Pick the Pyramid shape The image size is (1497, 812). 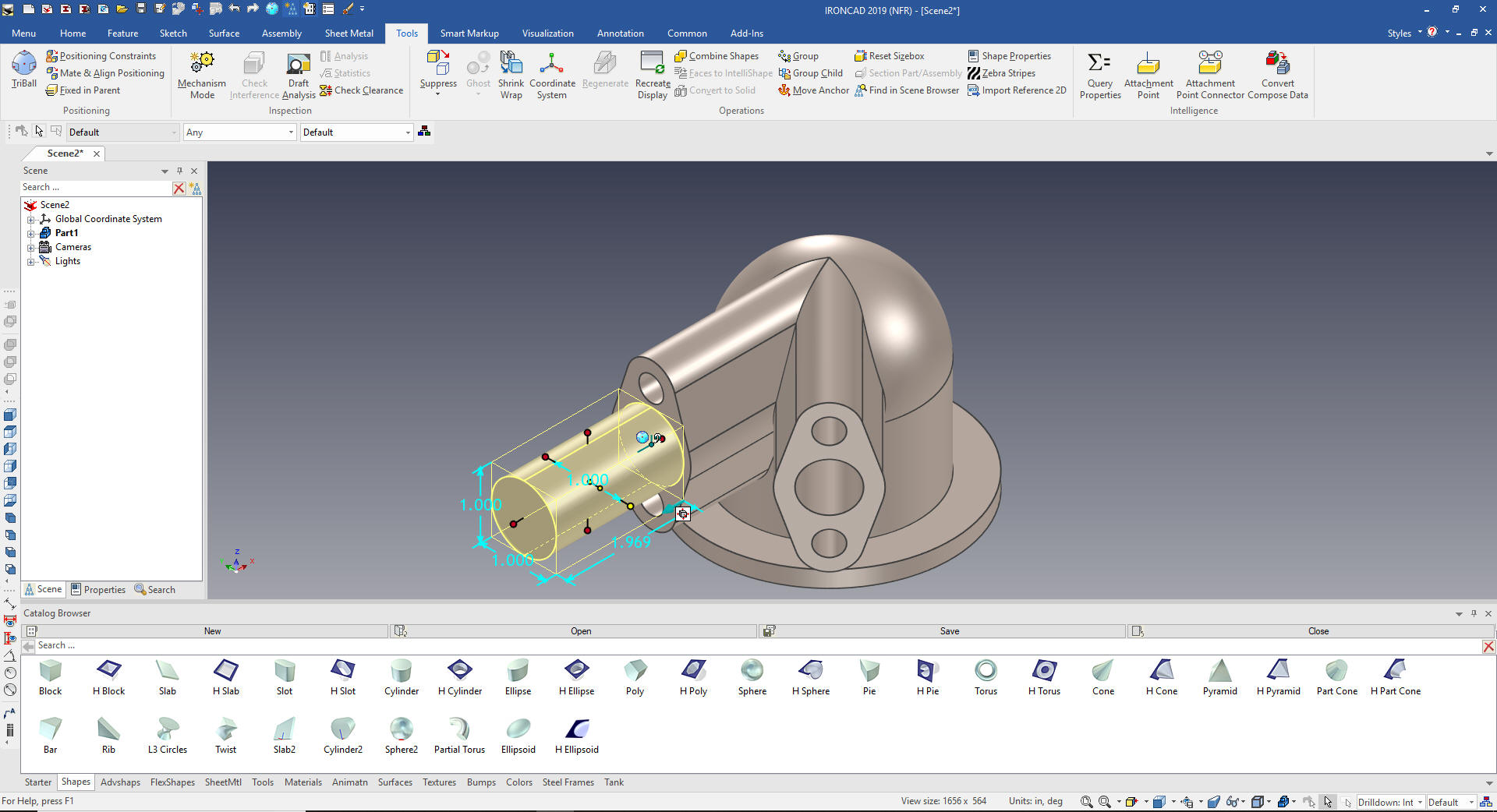[1220, 677]
